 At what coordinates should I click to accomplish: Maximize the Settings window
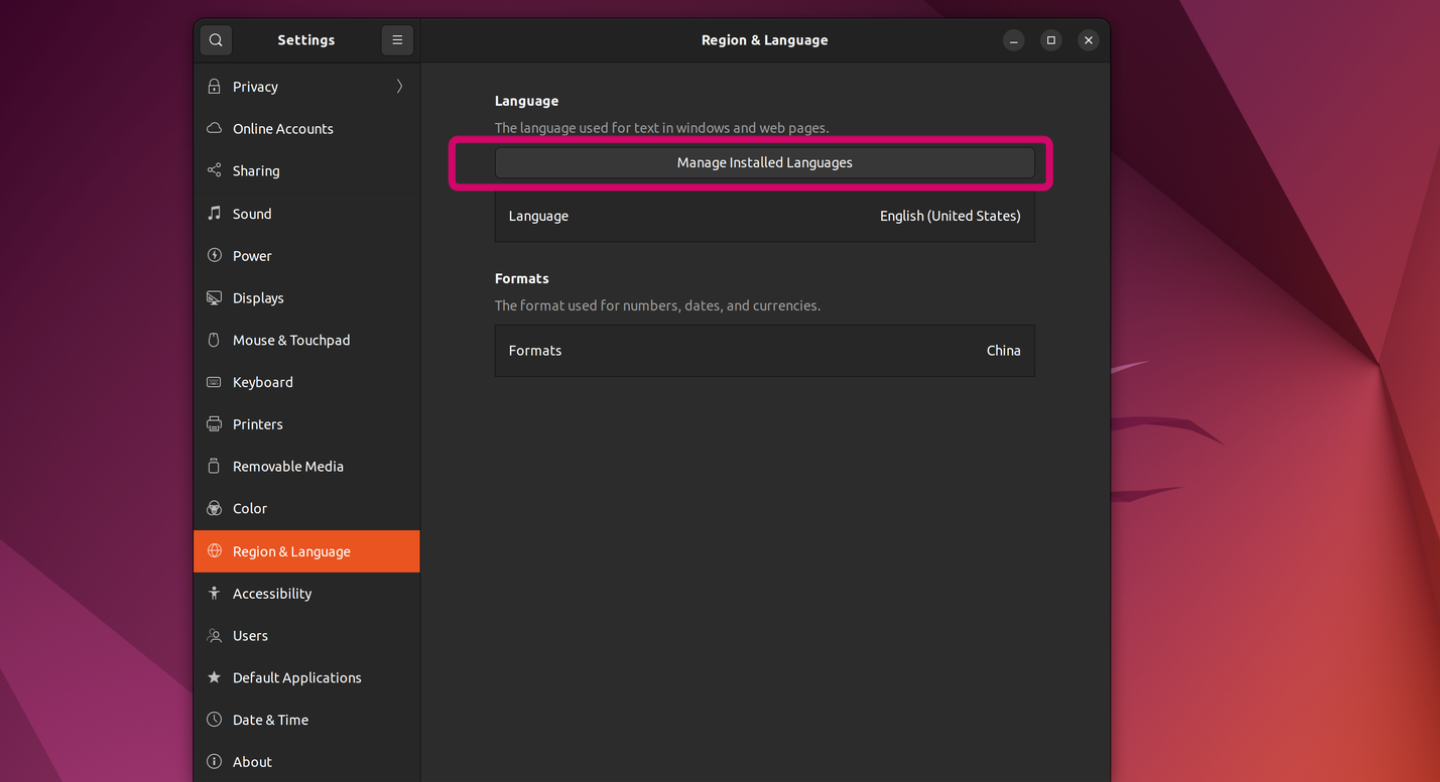pyautogui.click(x=1051, y=40)
